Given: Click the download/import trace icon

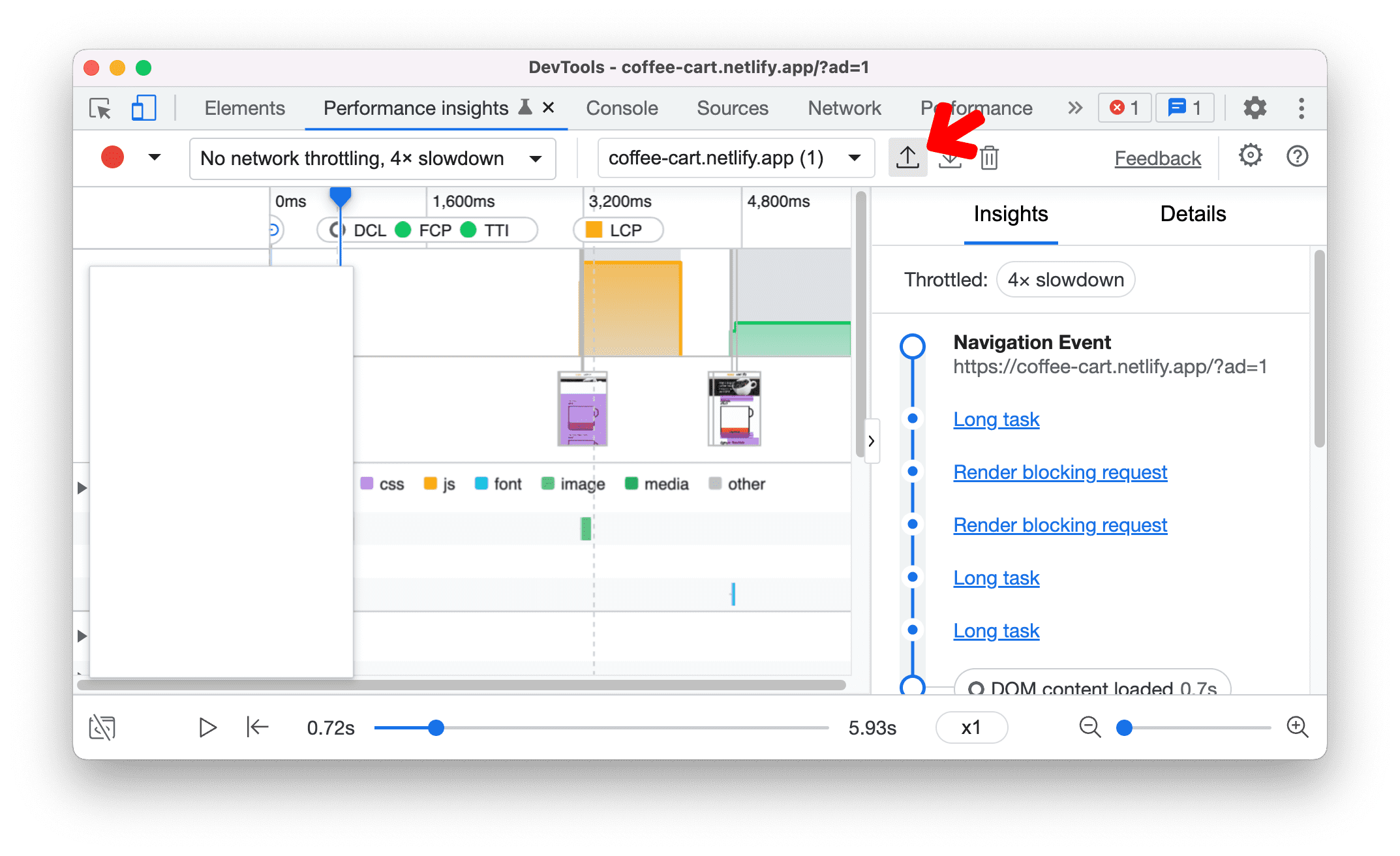Looking at the screenshot, I should point(949,158).
